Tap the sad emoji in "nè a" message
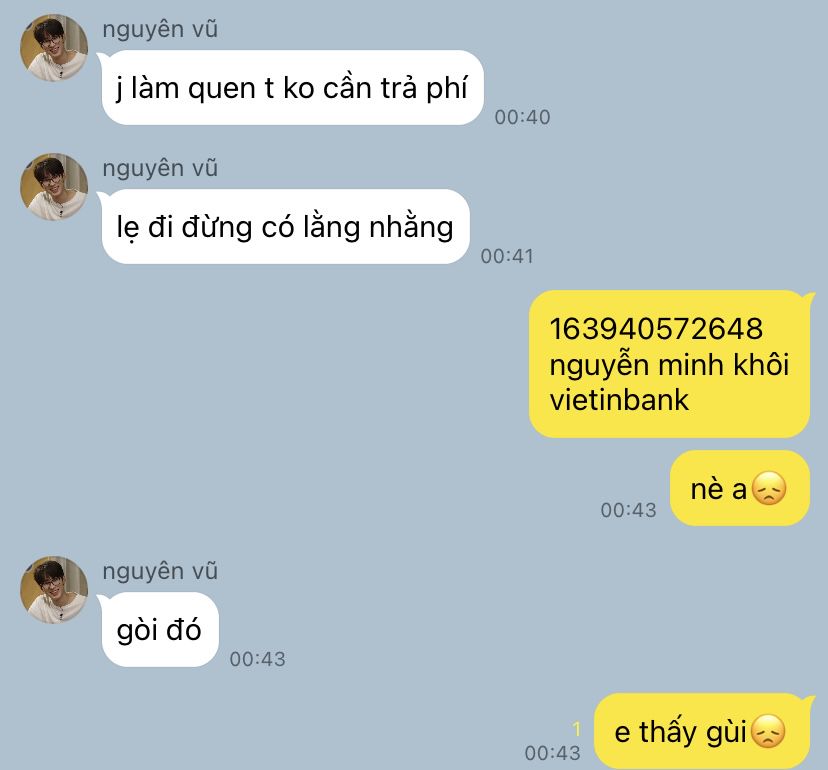The width and height of the screenshot is (828, 770). [768, 489]
